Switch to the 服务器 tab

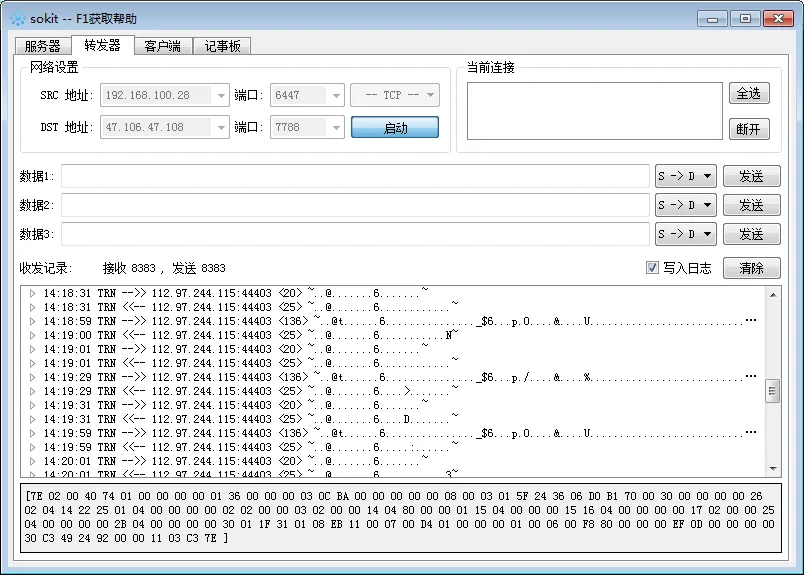(x=43, y=46)
